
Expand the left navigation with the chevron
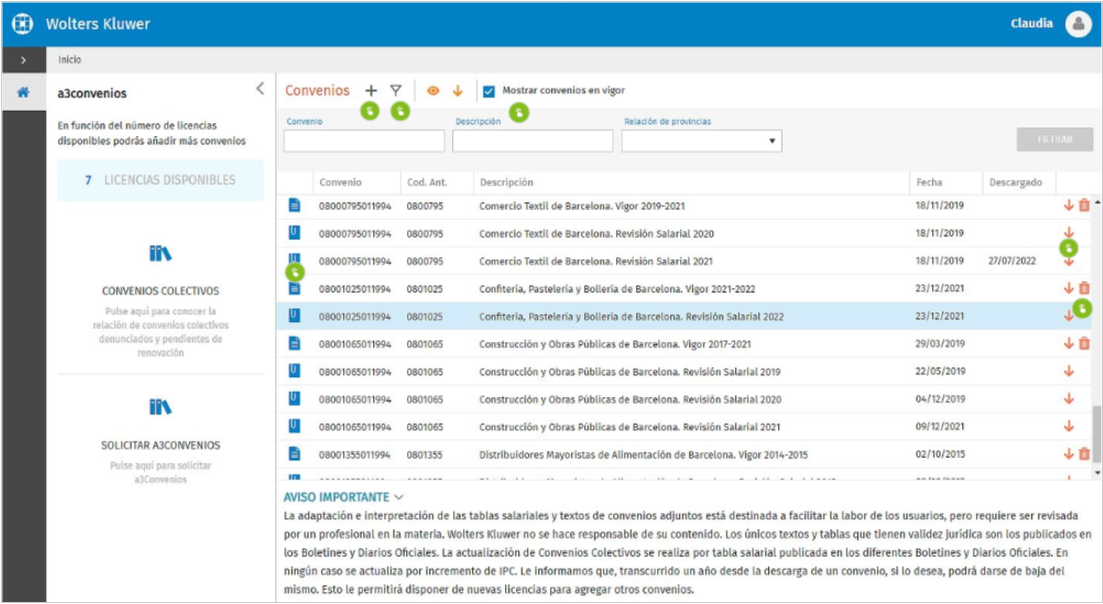(x=23, y=60)
